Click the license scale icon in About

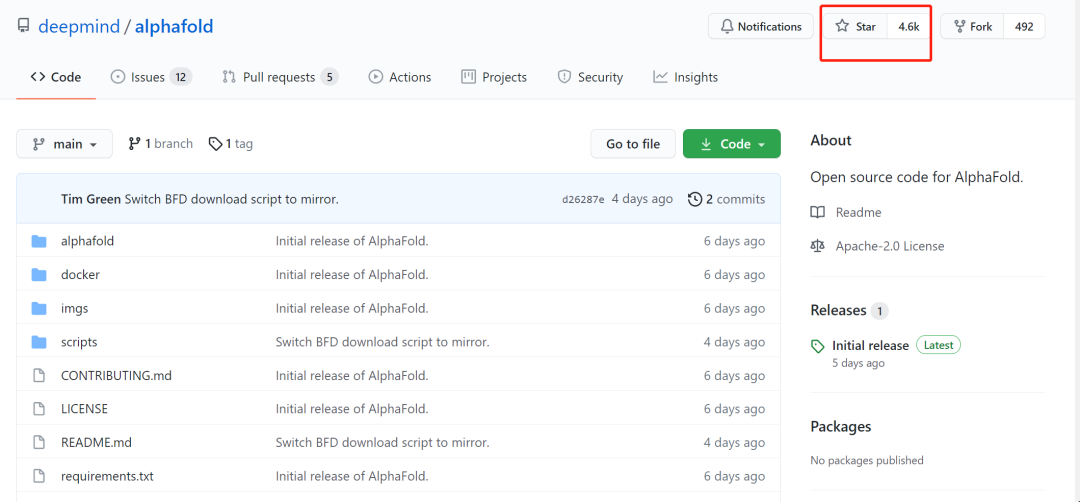click(818, 246)
